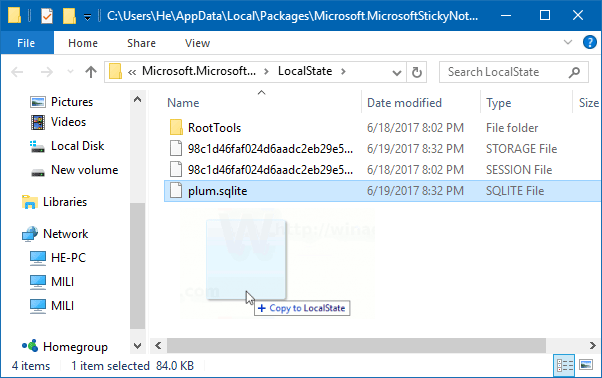This screenshot has height=378, width=602.
Task: Click the SQLITE File type cell
Action: point(515,191)
